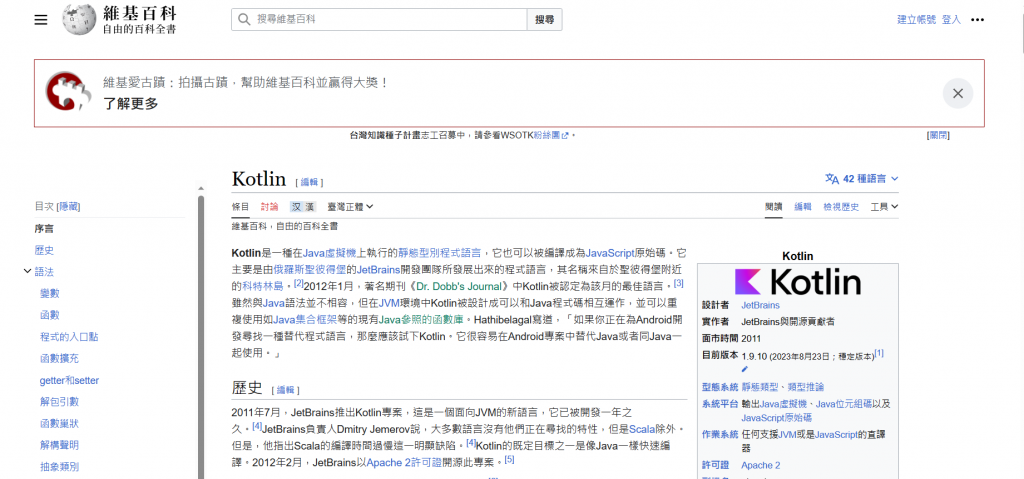Viewport: 1024px width, 479px height.
Task: Go to 變數 in the contents
Action: tap(50, 293)
